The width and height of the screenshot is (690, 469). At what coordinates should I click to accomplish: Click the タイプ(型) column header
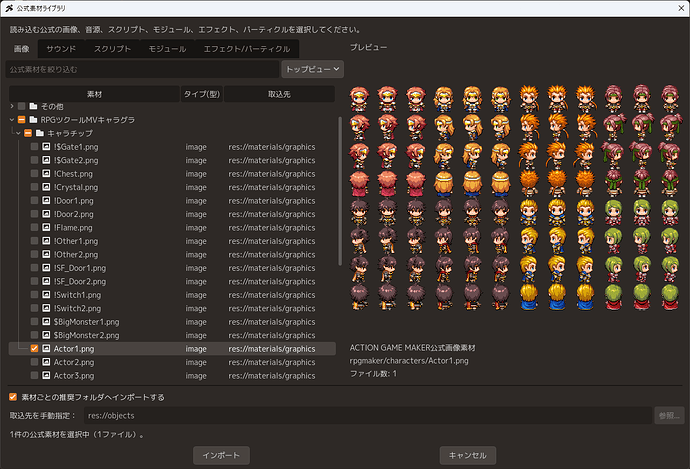(x=202, y=94)
